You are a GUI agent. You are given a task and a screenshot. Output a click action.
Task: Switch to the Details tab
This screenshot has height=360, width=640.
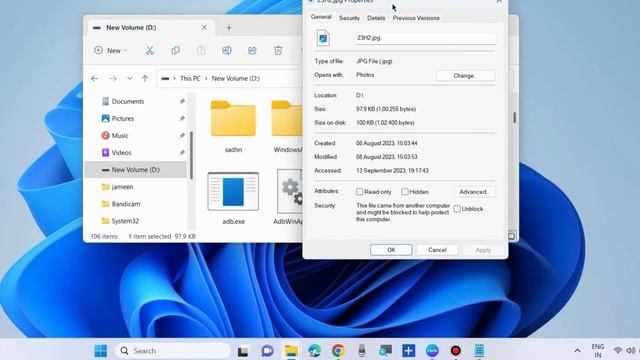pos(376,18)
